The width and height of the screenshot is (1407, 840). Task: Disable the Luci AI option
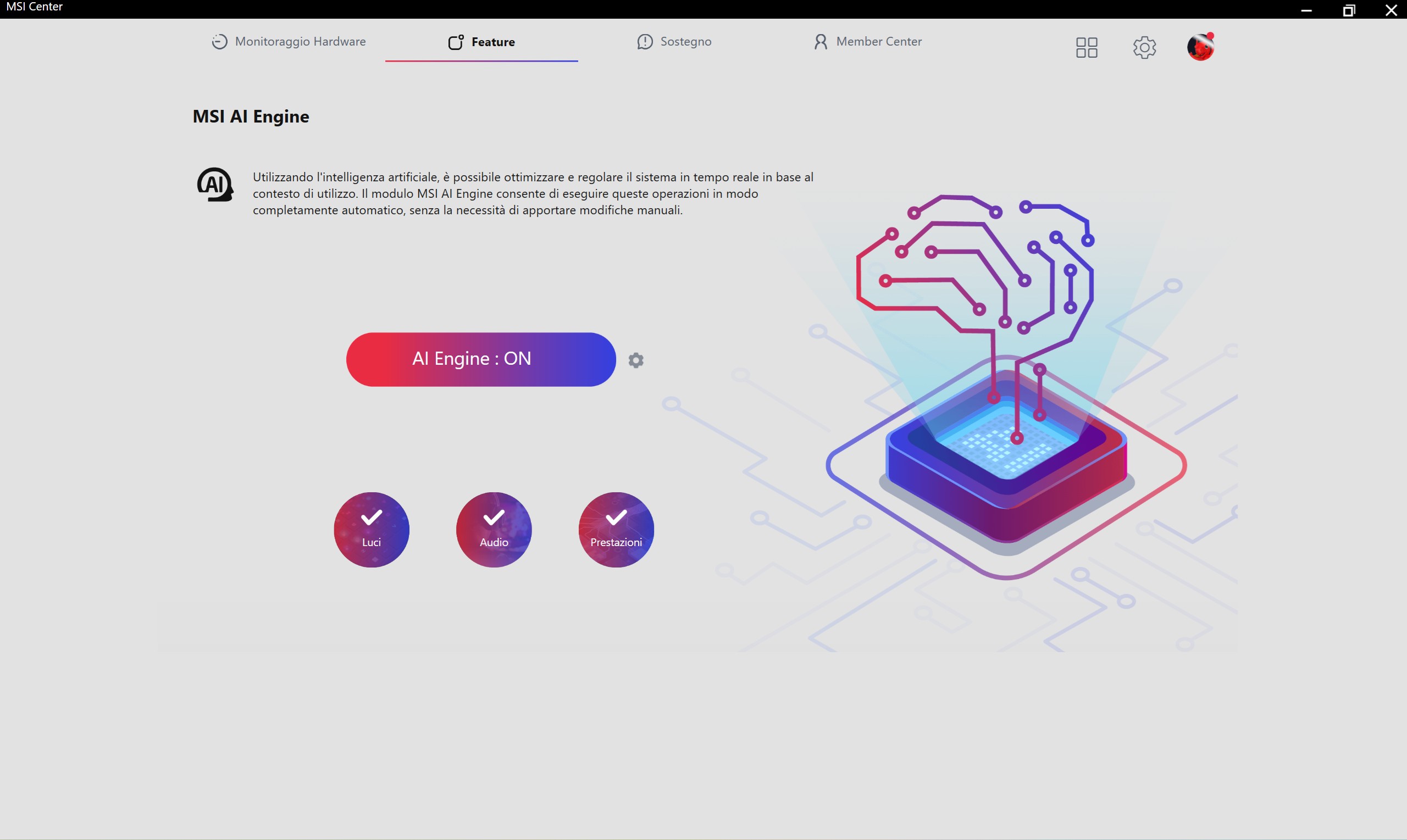[x=372, y=529]
